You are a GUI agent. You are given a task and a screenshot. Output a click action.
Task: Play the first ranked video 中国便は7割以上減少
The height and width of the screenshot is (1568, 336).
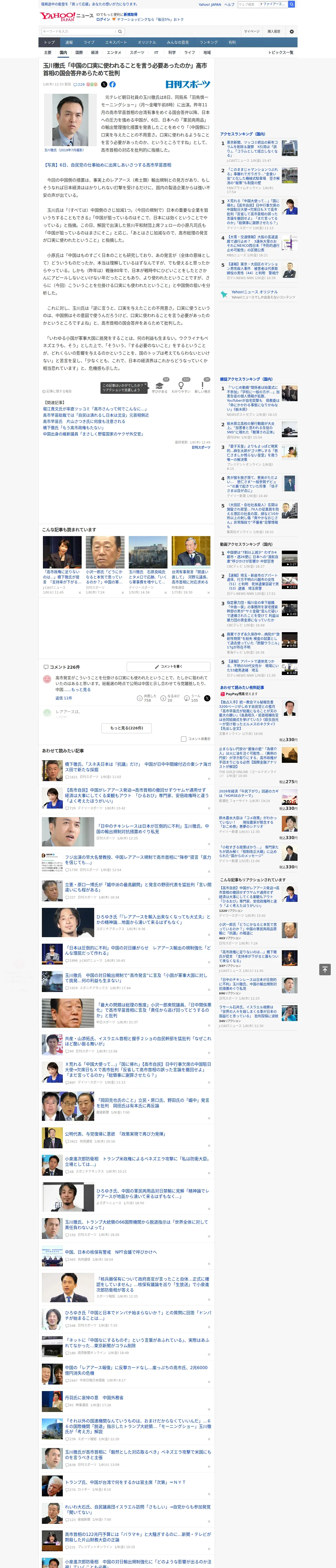click(290, 558)
